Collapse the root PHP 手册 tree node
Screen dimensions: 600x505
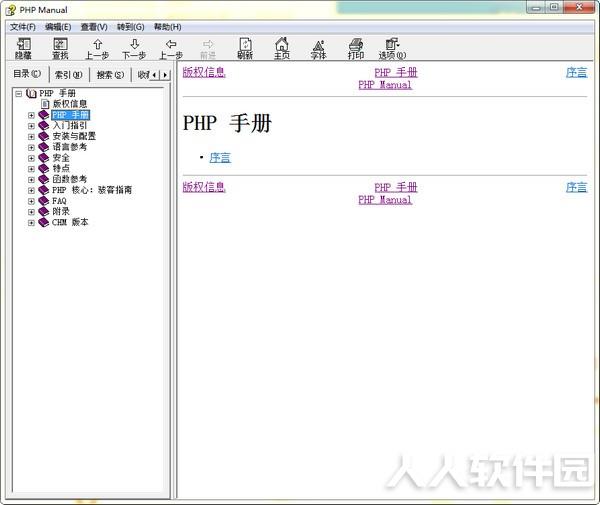coord(18,93)
